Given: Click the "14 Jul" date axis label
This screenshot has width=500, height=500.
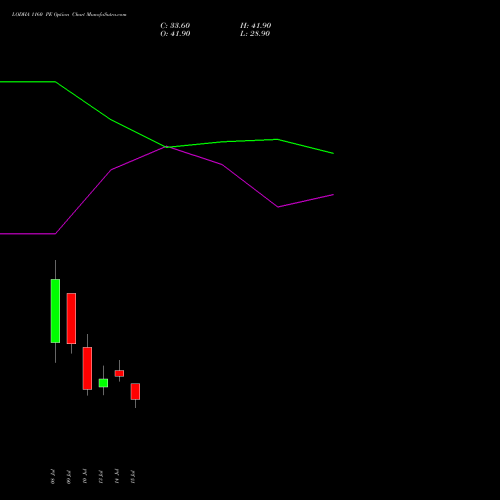Looking at the screenshot, I should click(117, 476).
